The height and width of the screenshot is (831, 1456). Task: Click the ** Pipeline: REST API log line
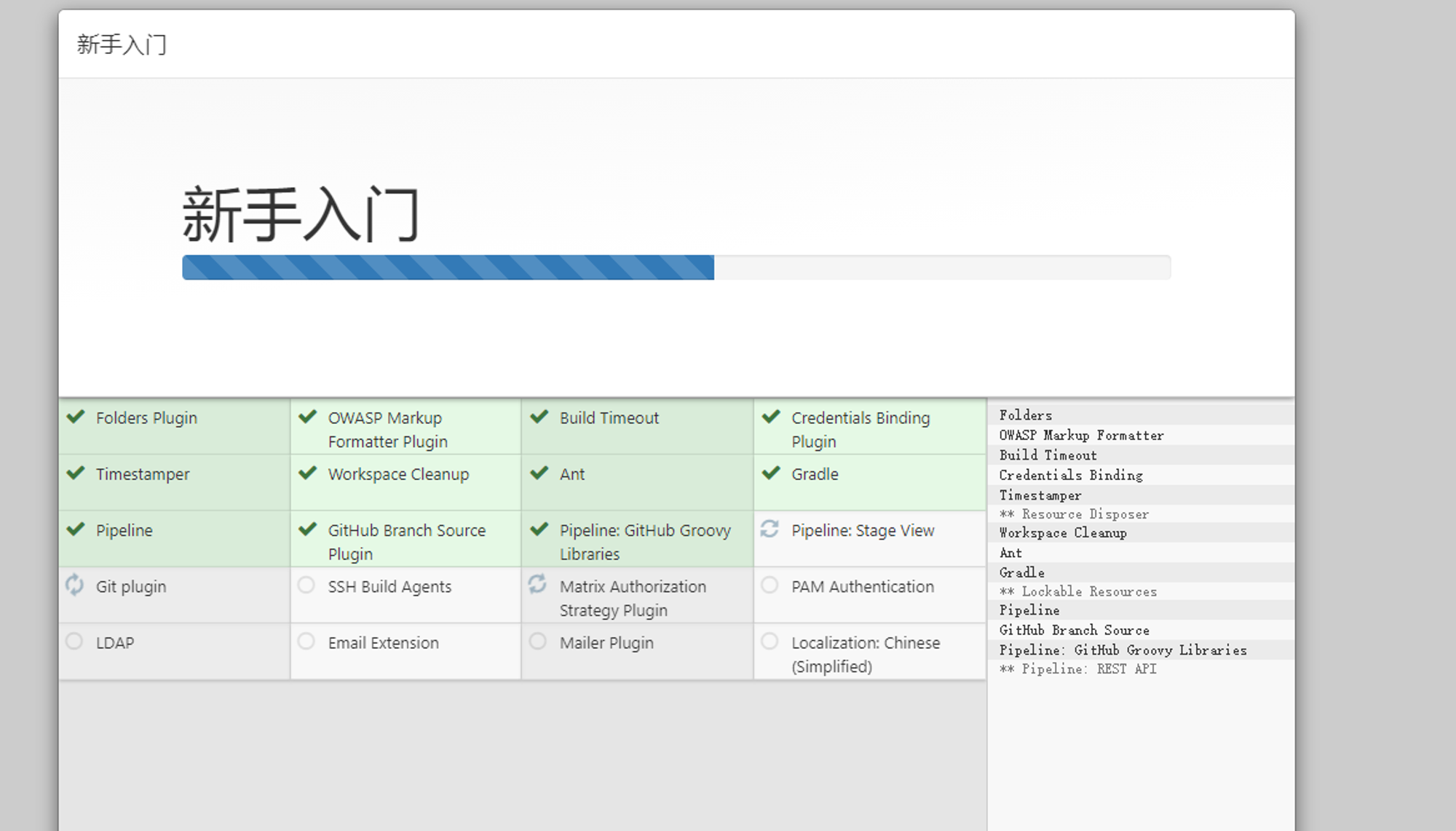(1077, 669)
